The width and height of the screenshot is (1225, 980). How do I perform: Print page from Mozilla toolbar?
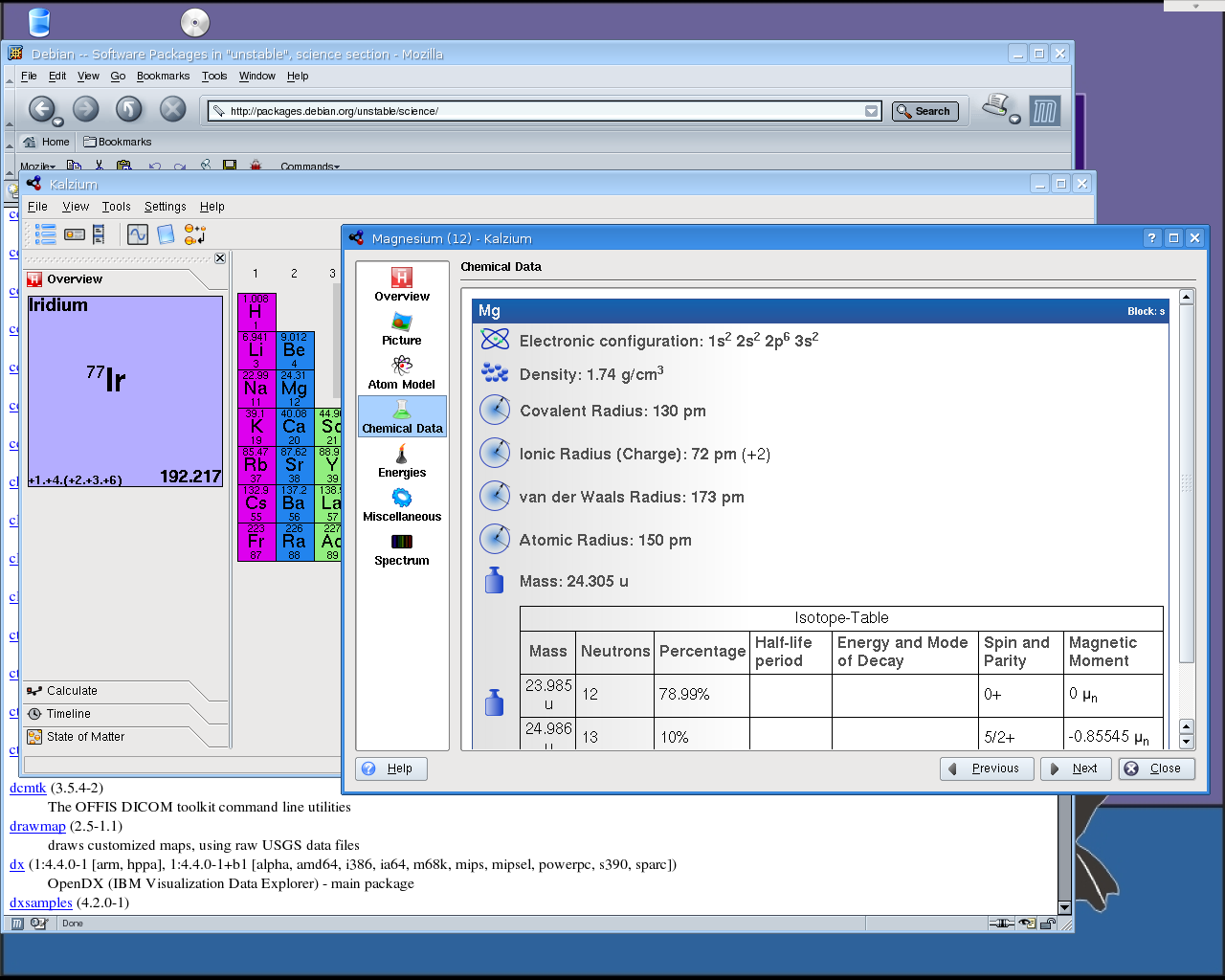coord(997,105)
